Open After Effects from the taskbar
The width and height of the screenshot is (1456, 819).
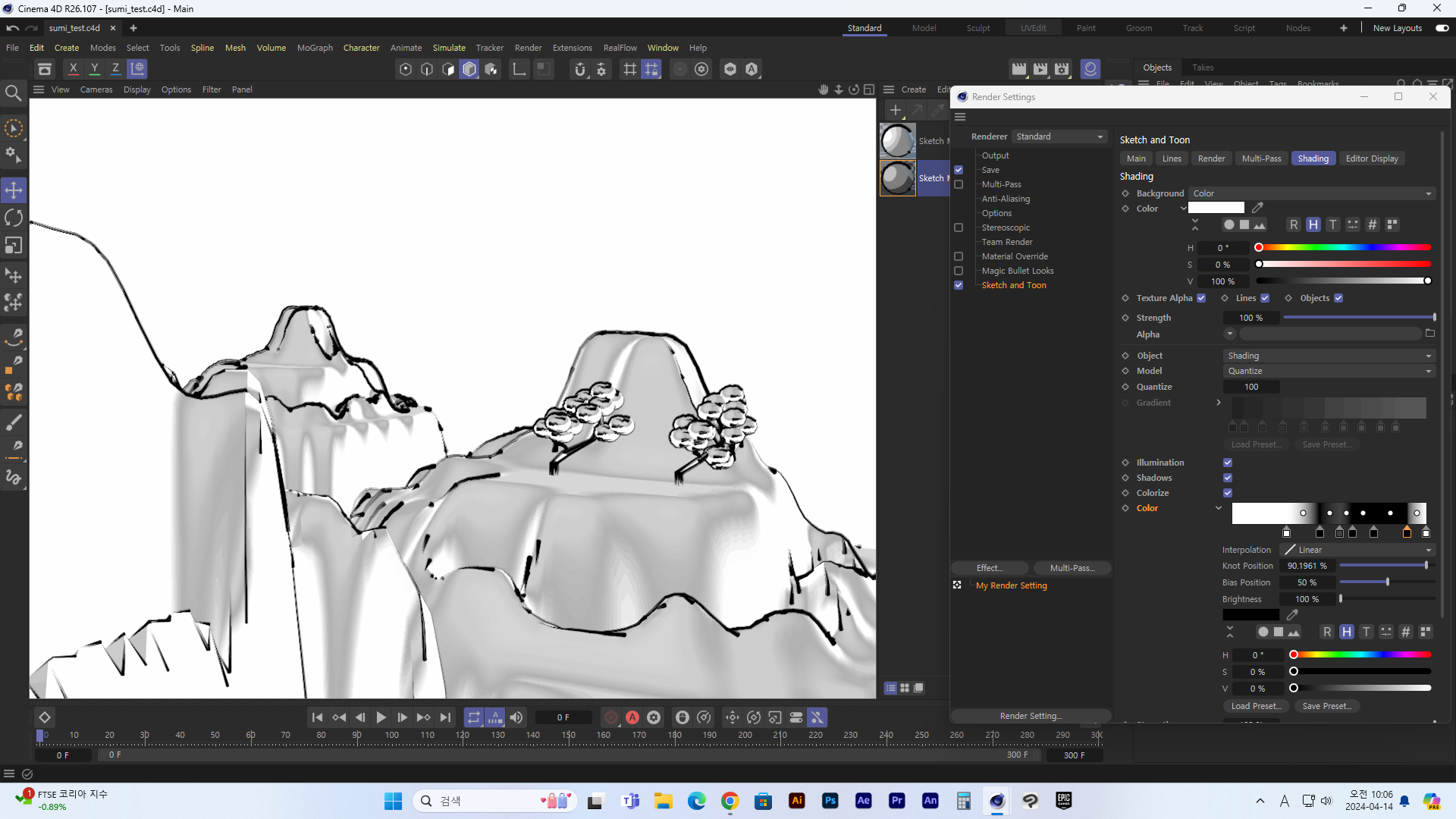coord(864,801)
